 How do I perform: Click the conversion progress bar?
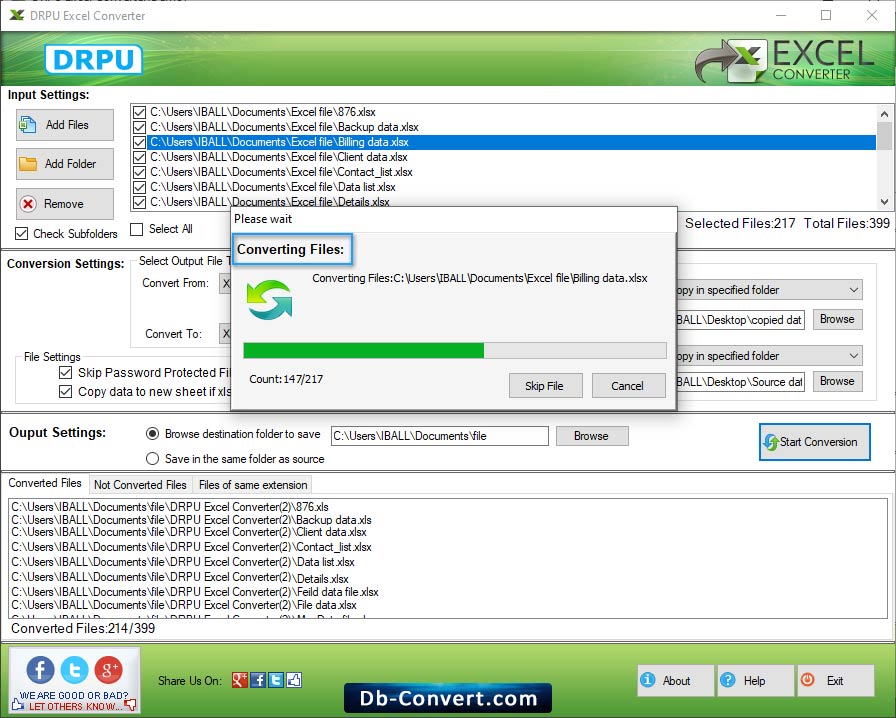point(455,350)
